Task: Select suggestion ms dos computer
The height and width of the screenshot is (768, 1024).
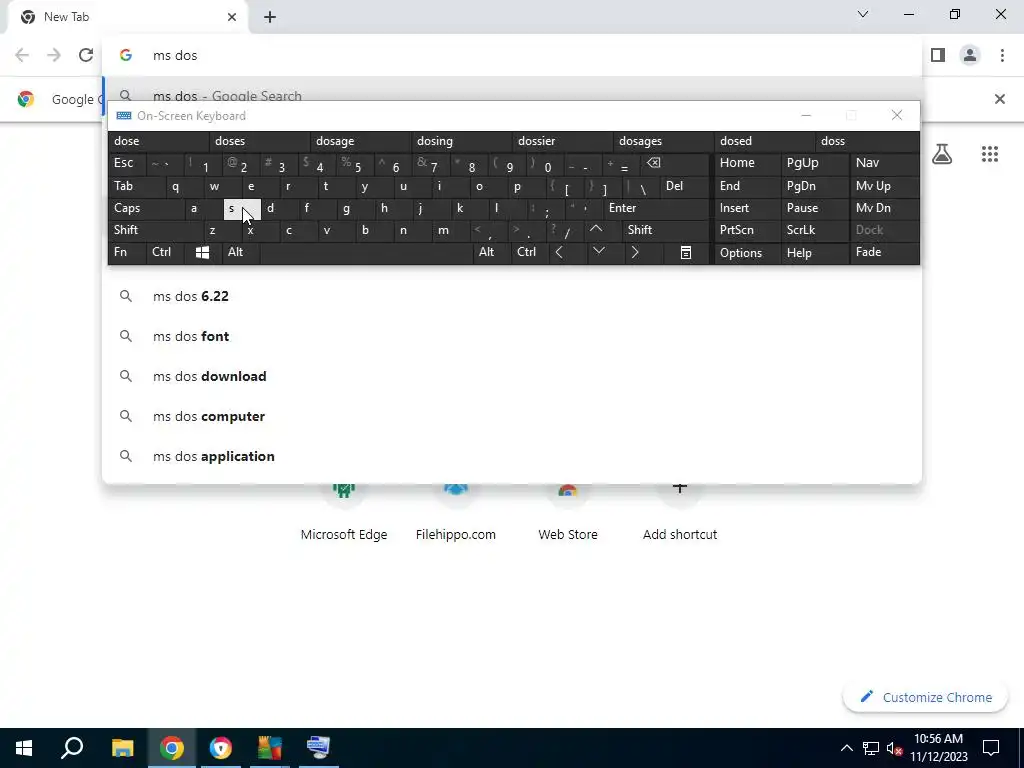Action: [x=511, y=416]
